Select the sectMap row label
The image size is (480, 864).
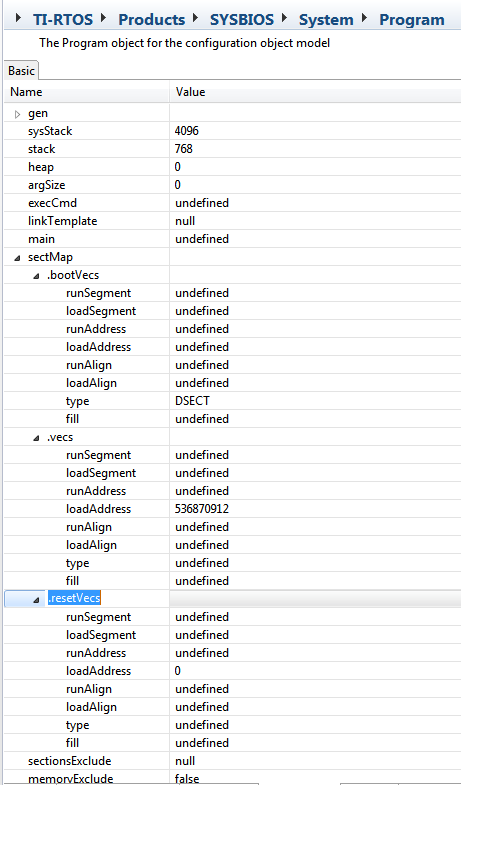(x=50, y=257)
